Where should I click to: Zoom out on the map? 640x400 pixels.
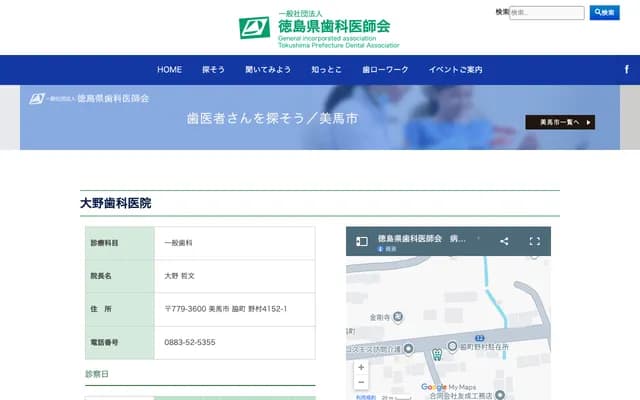tap(361, 382)
